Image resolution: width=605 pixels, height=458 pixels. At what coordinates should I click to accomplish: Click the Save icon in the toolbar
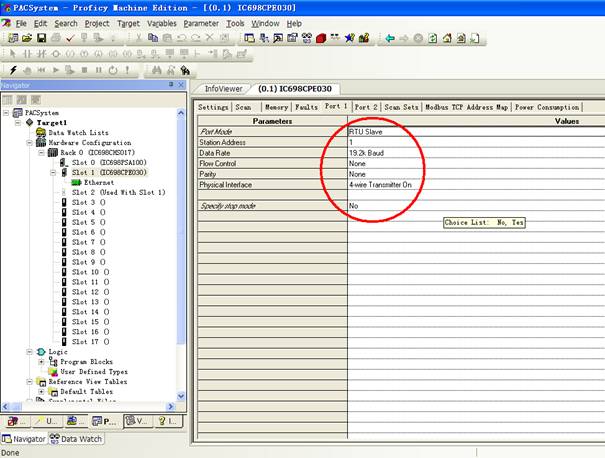[41, 38]
